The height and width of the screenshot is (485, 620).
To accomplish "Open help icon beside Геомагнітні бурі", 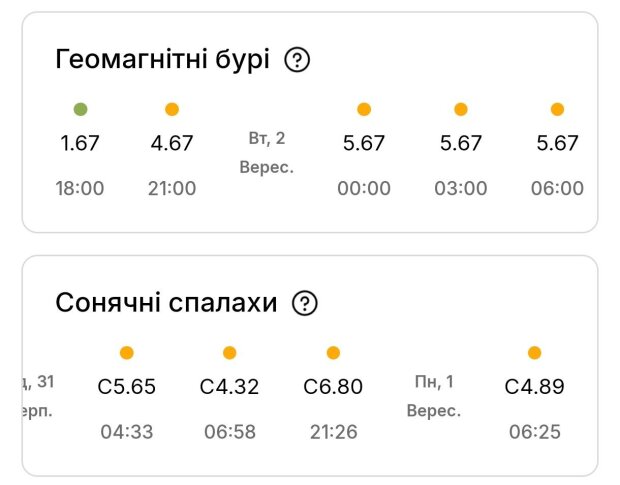I will point(297,60).
